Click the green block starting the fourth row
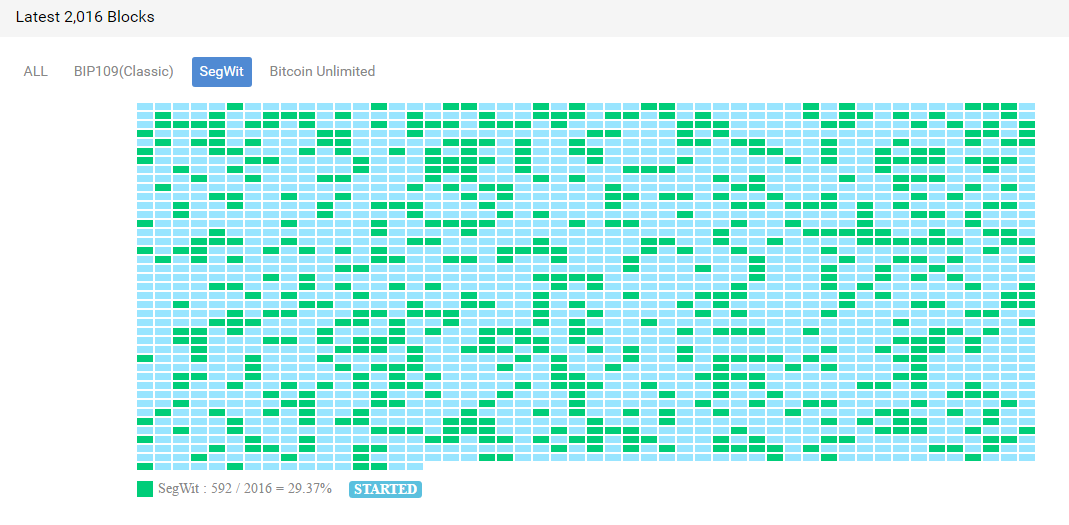 pos(145,134)
